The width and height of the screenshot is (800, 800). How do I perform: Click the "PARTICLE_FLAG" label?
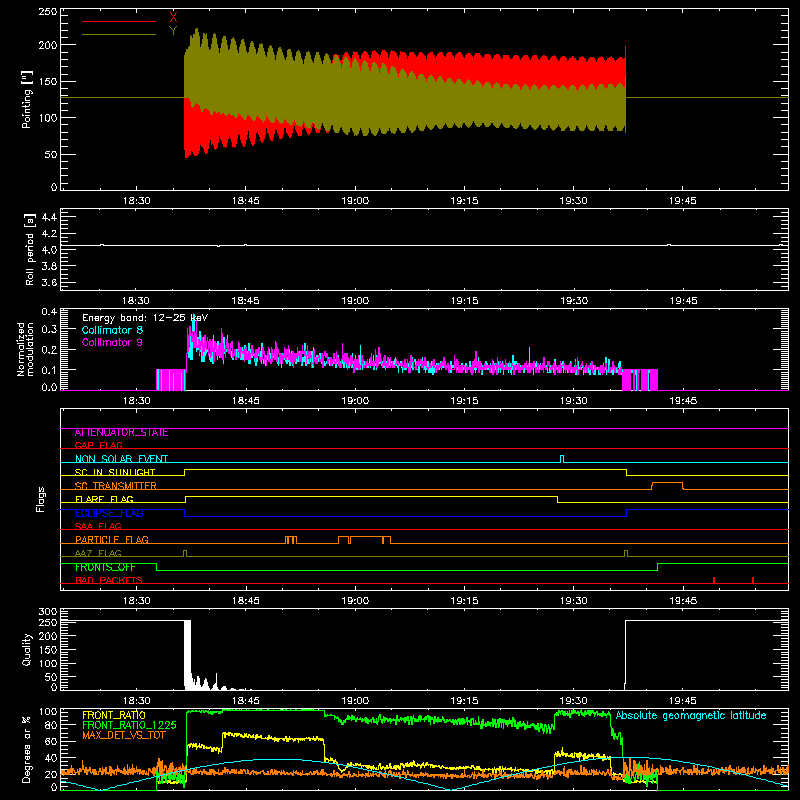[112, 540]
